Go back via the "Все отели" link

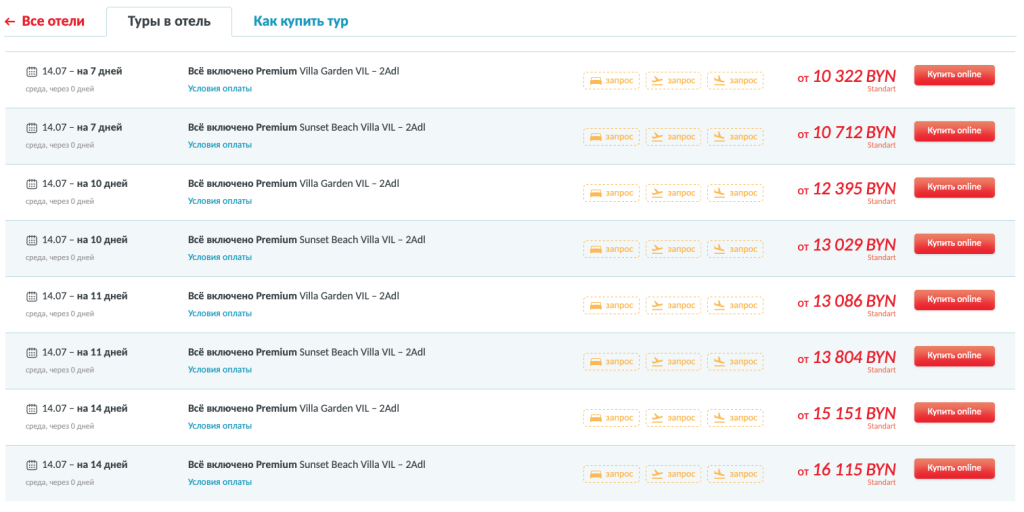click(45, 21)
